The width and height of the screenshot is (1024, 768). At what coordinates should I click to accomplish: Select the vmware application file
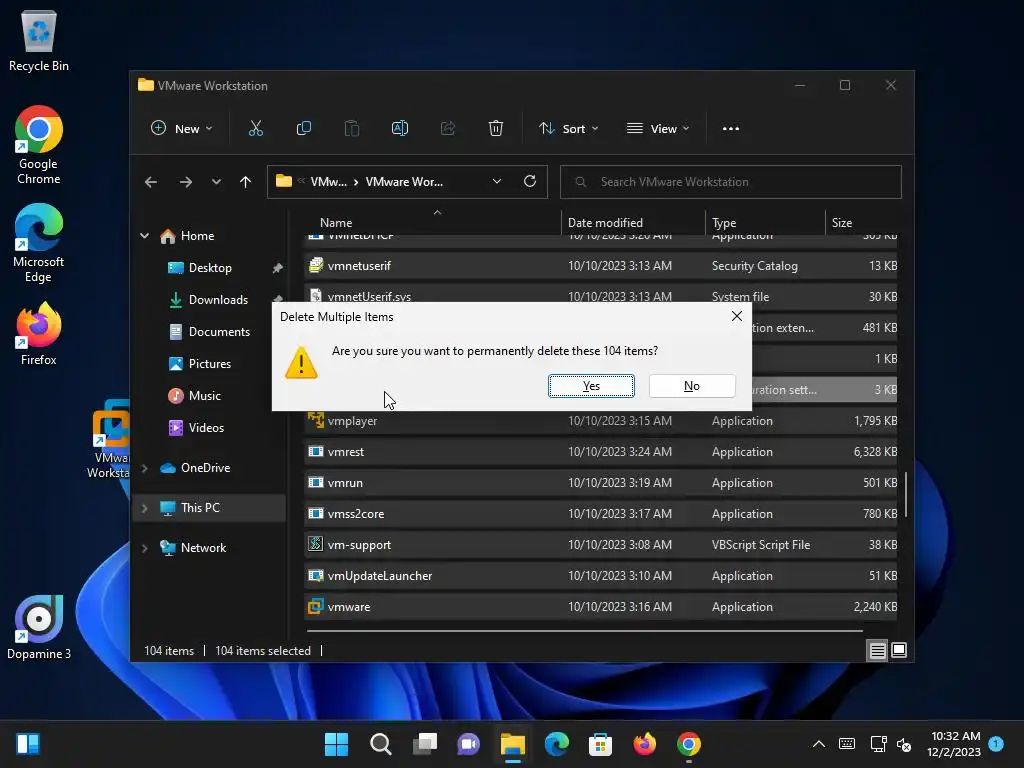[x=600, y=607]
